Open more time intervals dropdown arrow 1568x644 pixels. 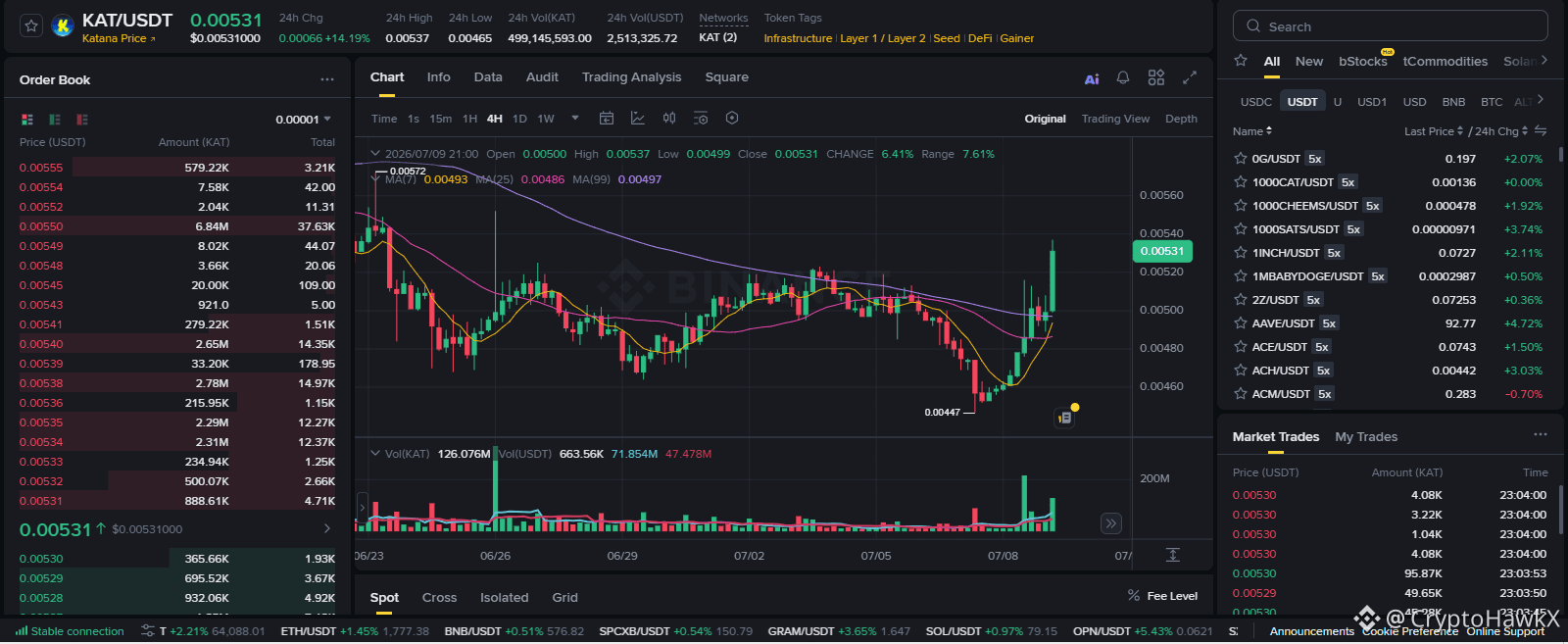coord(575,118)
